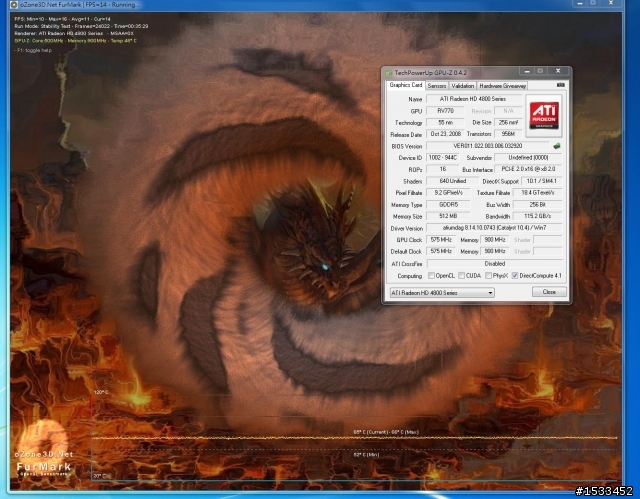Image resolution: width=640 pixels, height=499 pixels.
Task: Enable the PhysX checkbox
Action: point(488,276)
